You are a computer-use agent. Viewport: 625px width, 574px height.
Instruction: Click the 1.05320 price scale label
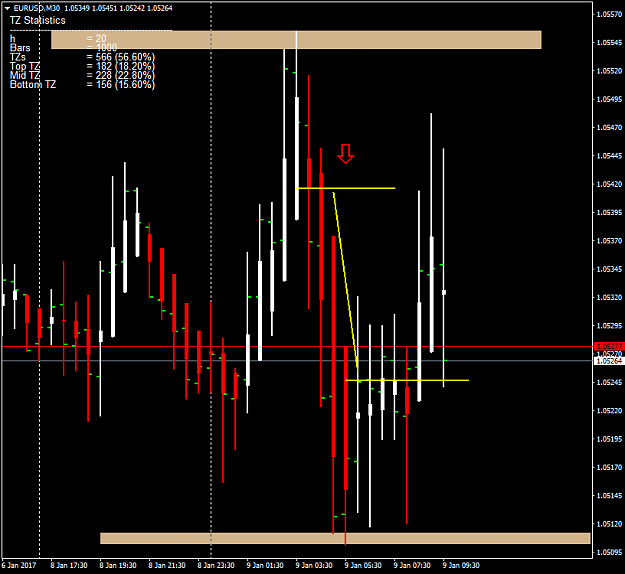(609, 297)
